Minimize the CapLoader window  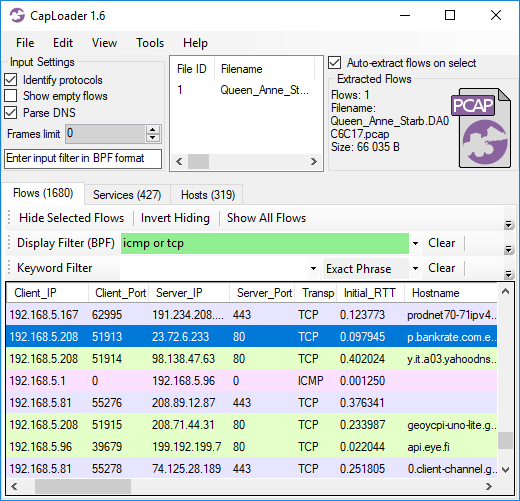[x=405, y=15]
